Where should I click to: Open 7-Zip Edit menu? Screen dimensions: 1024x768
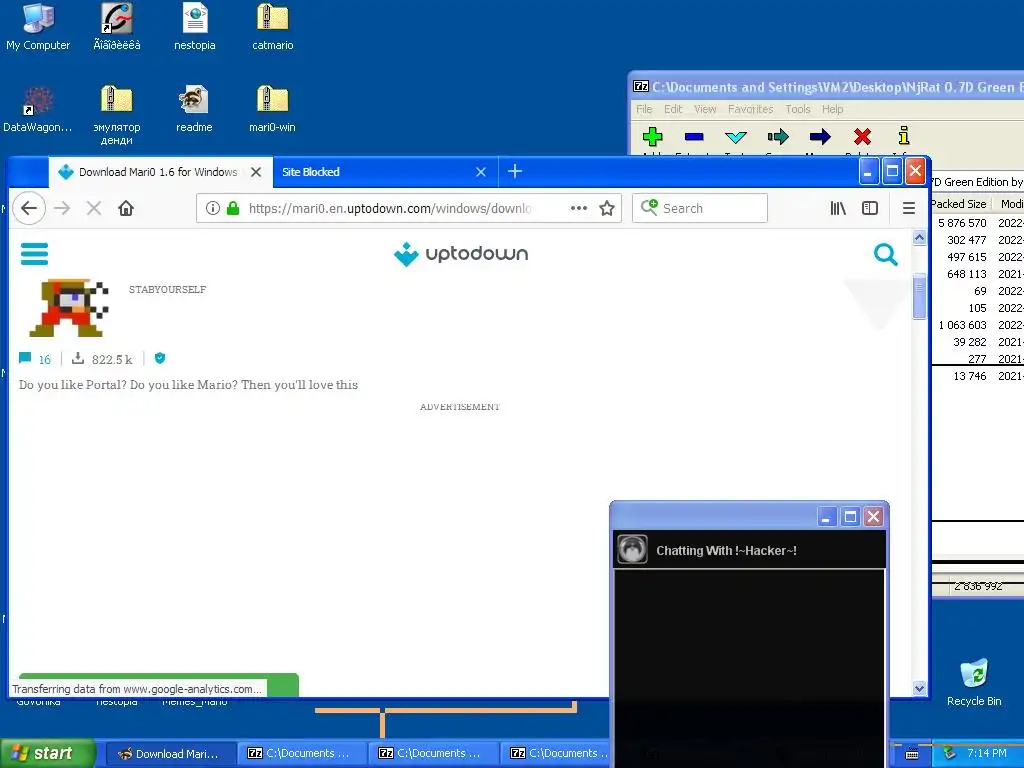pyautogui.click(x=673, y=109)
